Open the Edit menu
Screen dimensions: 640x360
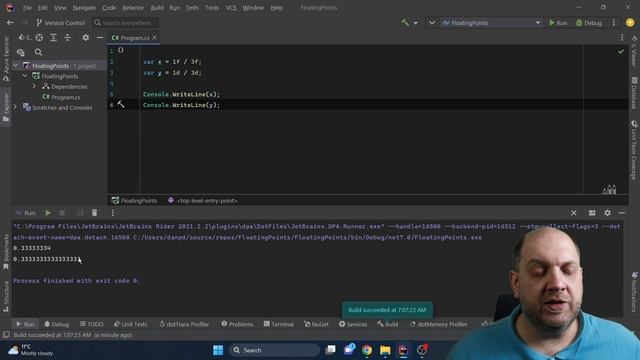(x=42, y=8)
